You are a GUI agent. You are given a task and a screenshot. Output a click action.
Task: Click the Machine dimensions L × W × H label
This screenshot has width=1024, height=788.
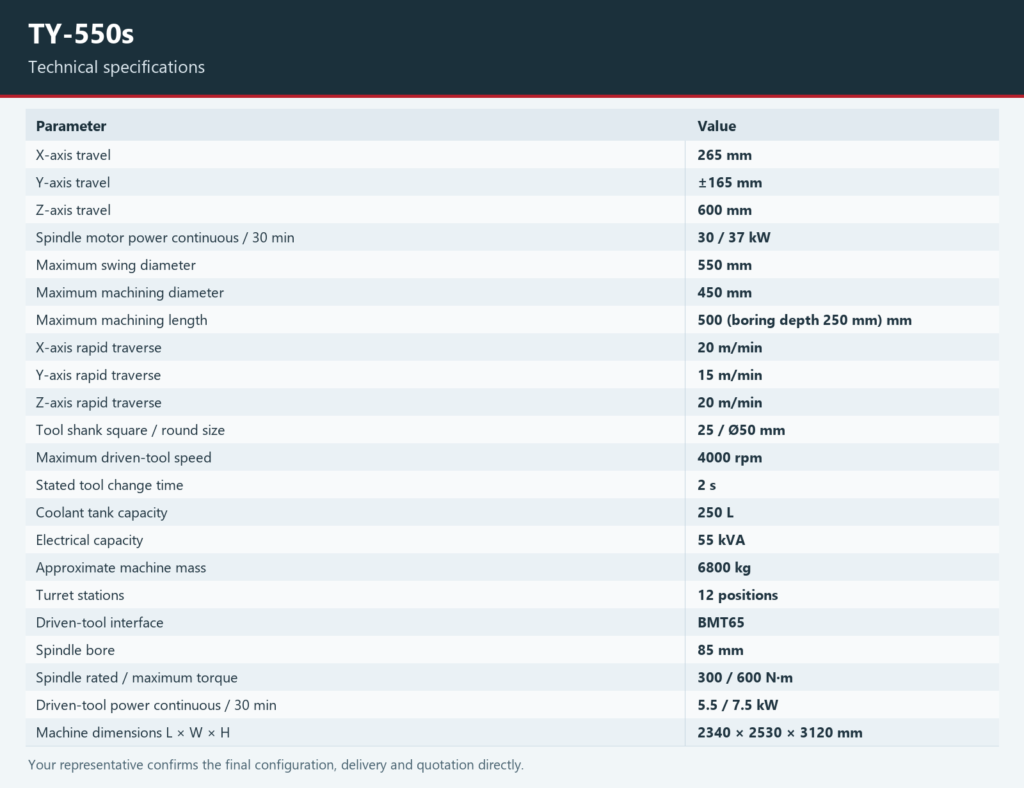133,733
